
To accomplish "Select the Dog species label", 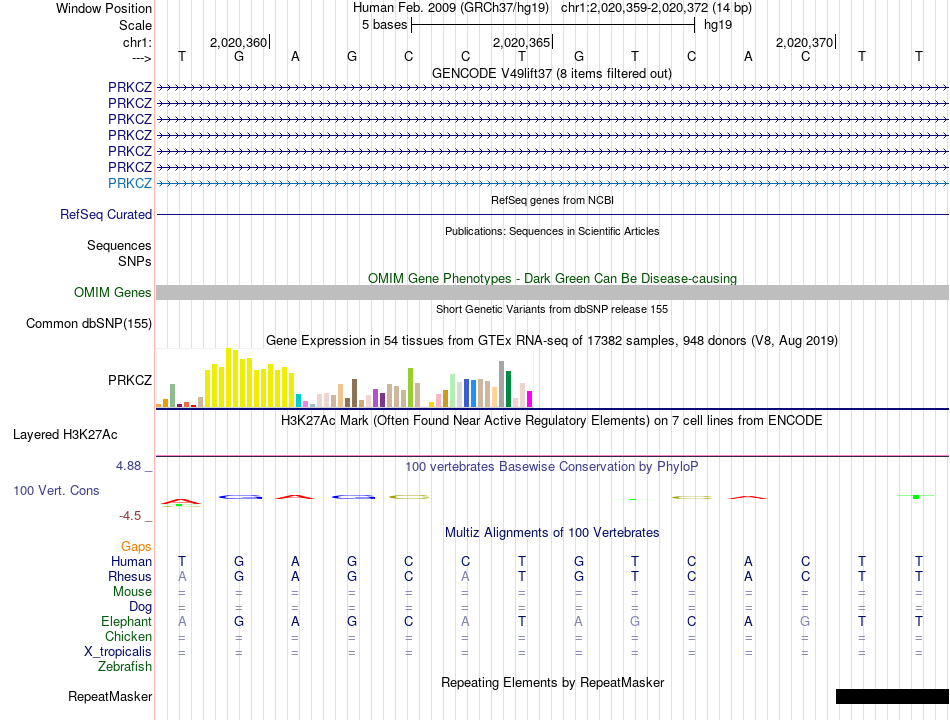I will click(141, 607).
